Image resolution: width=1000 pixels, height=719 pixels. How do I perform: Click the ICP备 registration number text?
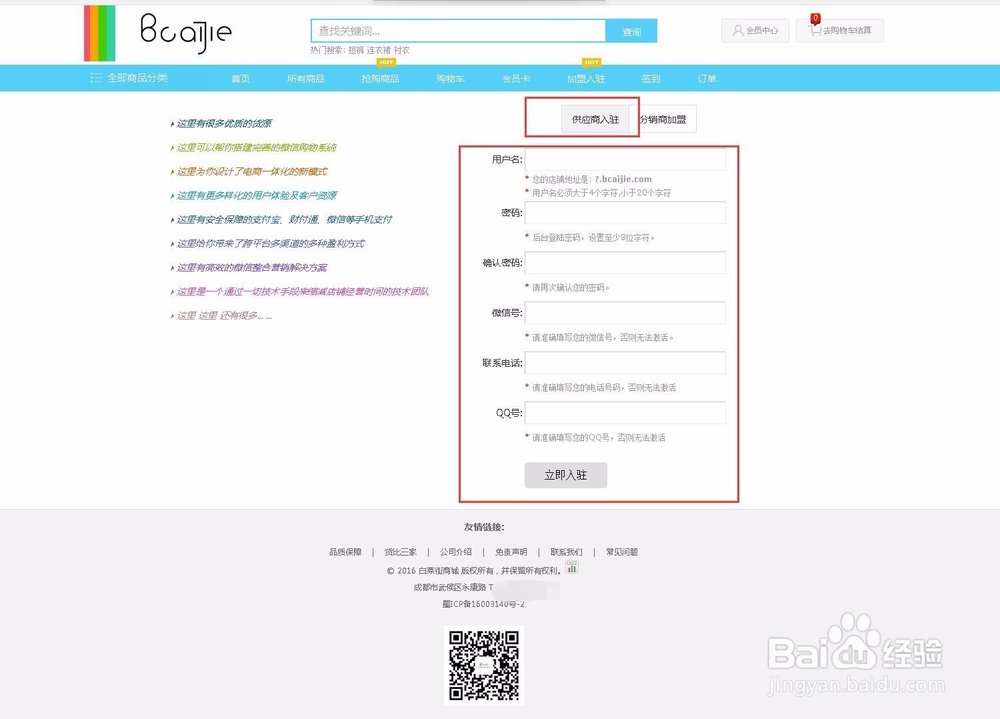click(483, 604)
